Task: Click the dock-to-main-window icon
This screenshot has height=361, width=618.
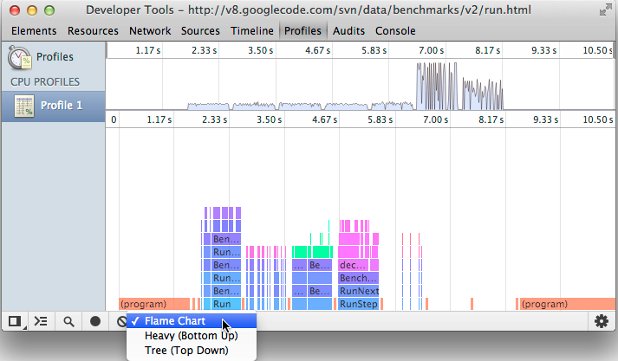Action: pos(15,322)
